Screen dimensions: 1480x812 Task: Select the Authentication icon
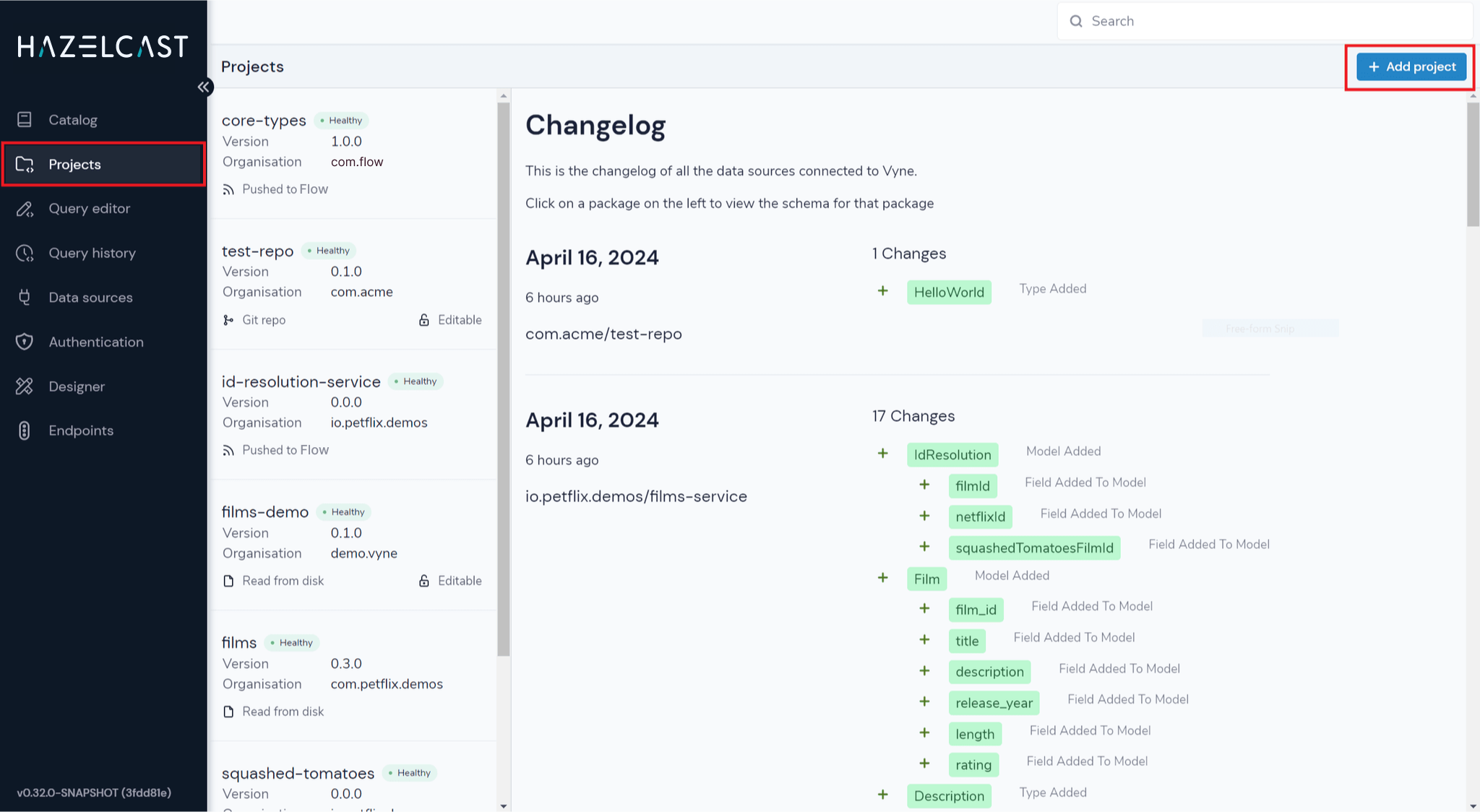26,341
